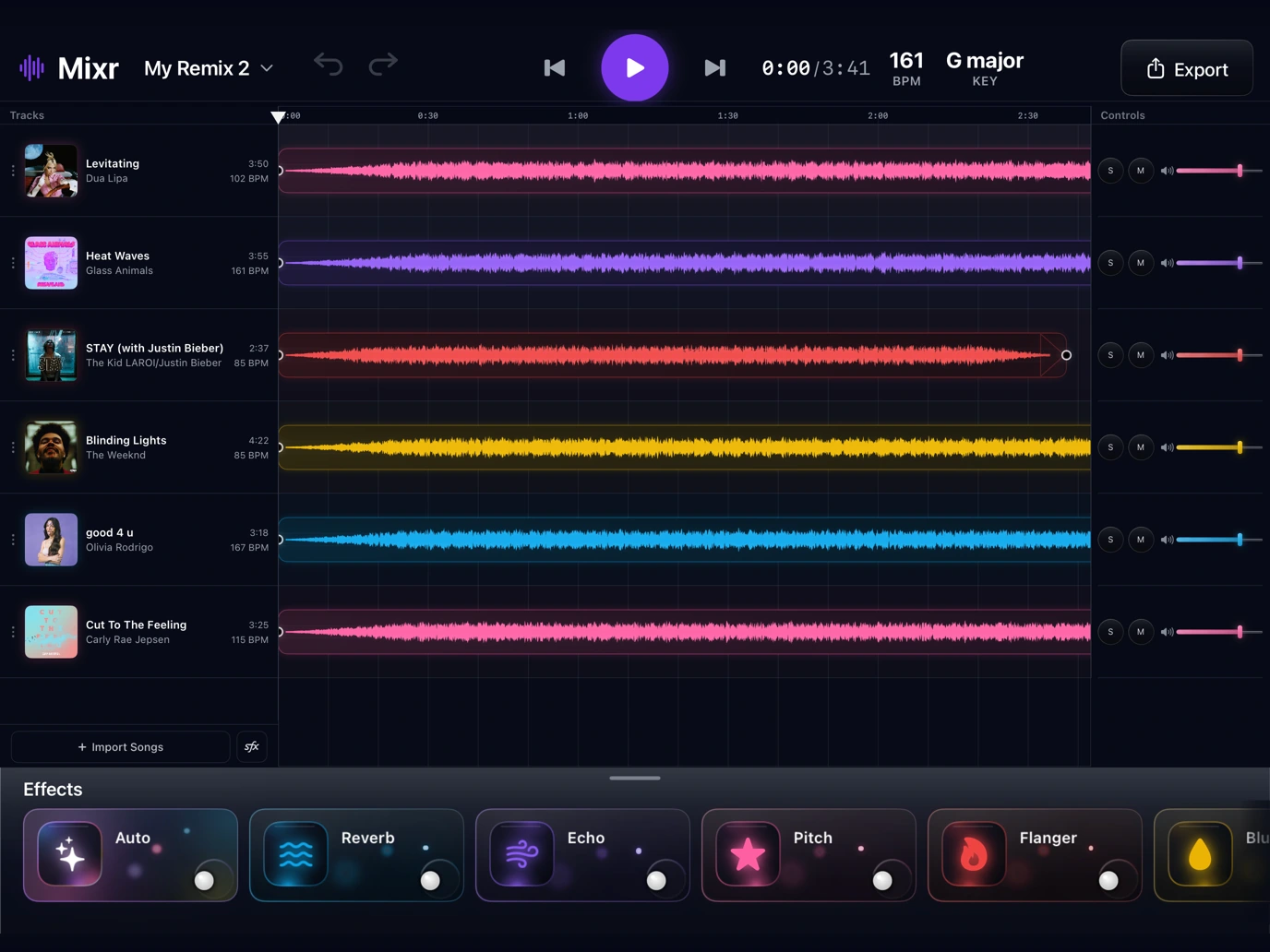Adjust the good 4 u volume slider
This screenshot has width=1270, height=952.
point(1219,540)
